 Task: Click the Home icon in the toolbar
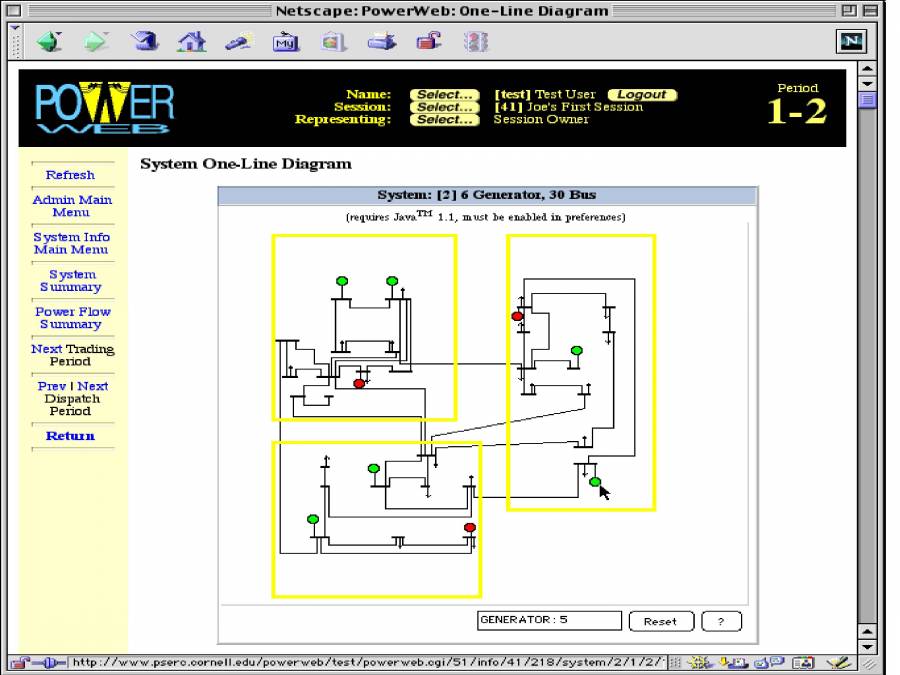pos(190,42)
